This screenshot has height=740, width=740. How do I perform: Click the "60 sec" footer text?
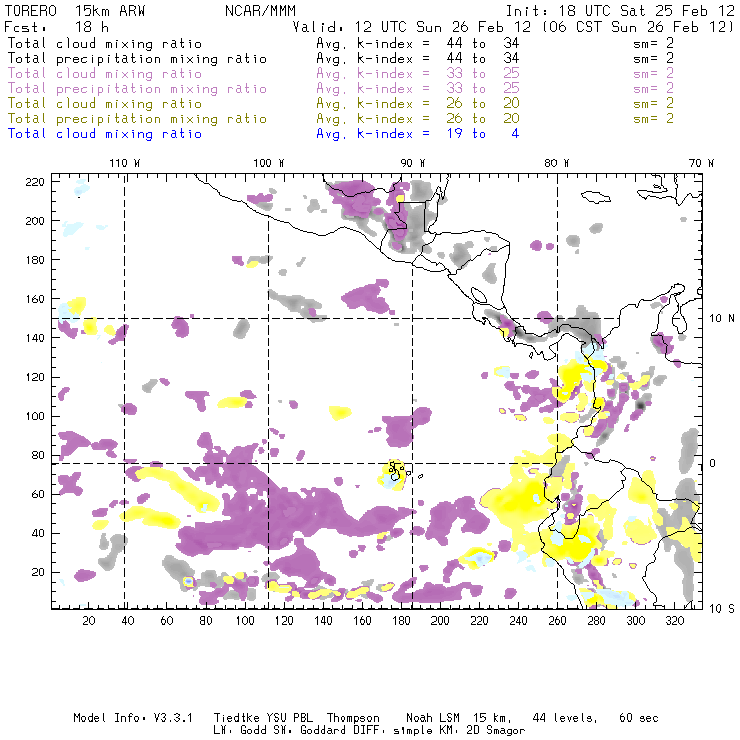coord(639,718)
